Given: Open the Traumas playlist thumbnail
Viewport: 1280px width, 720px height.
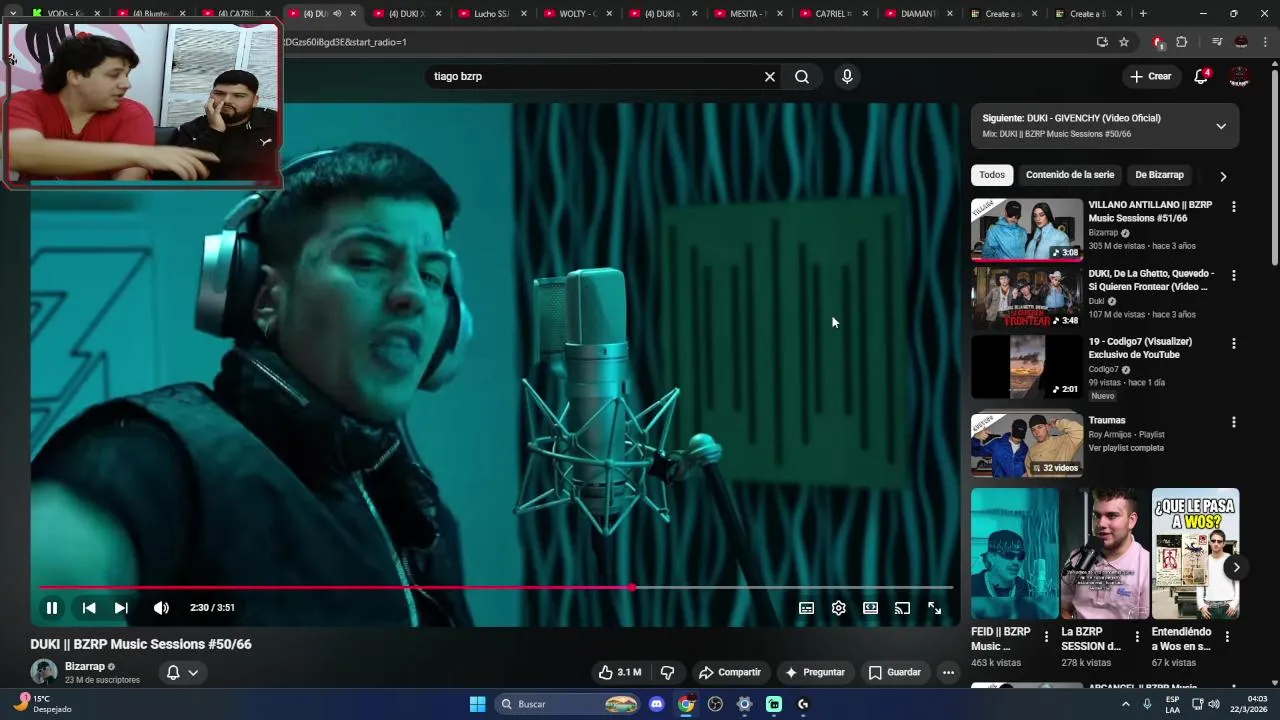Looking at the screenshot, I should (x=1027, y=445).
